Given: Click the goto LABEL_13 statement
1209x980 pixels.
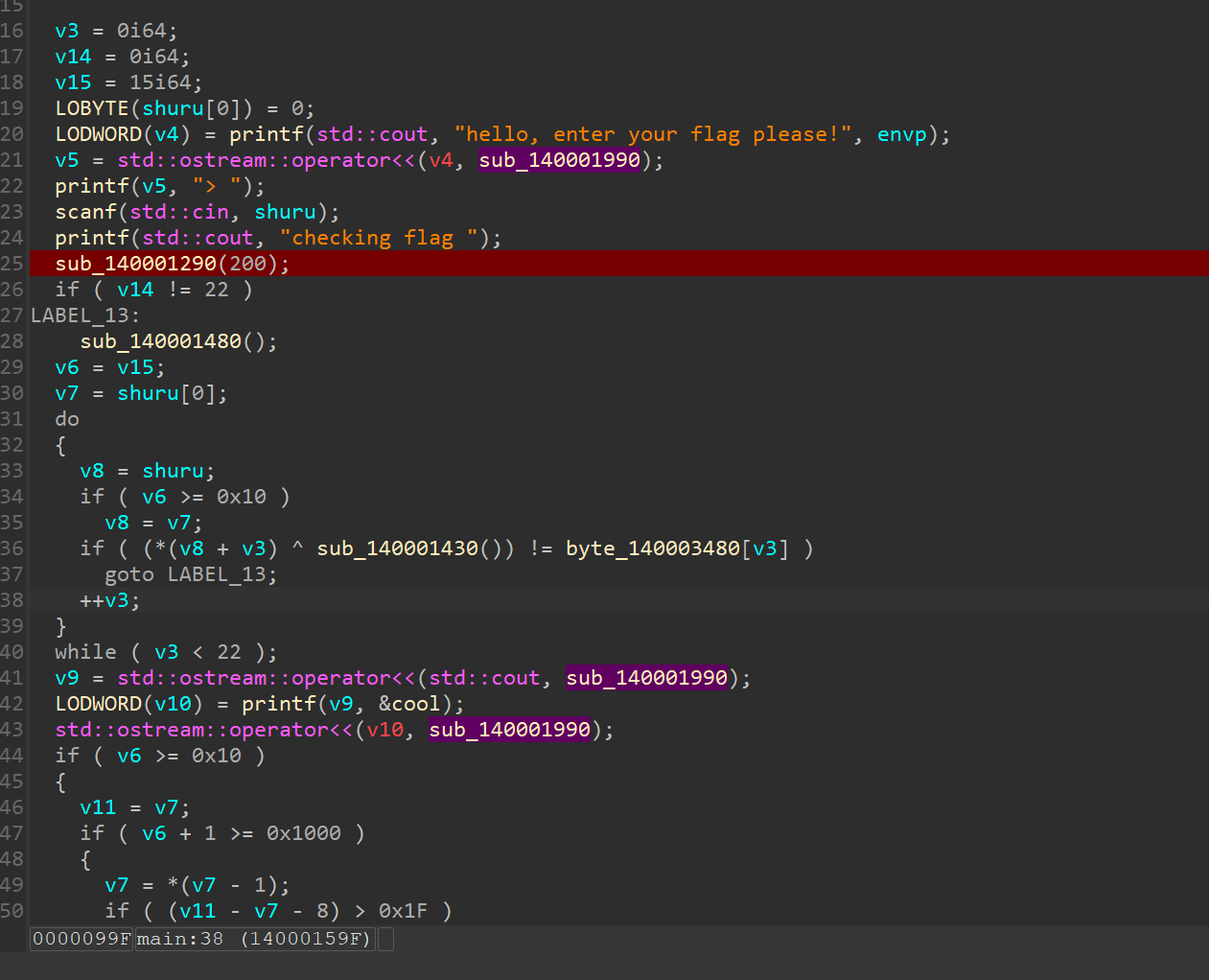Looking at the screenshot, I should [190, 574].
